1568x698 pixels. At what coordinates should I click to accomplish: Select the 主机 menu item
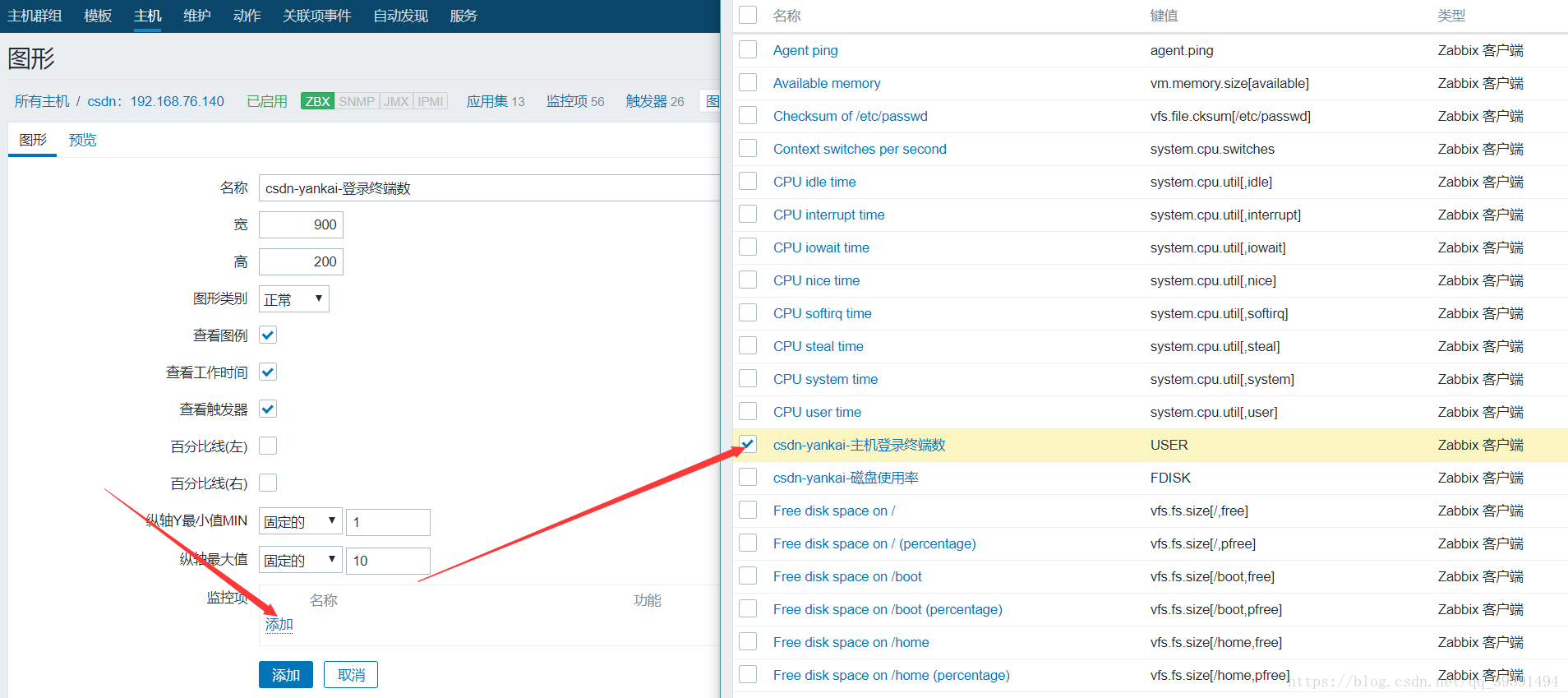148,16
